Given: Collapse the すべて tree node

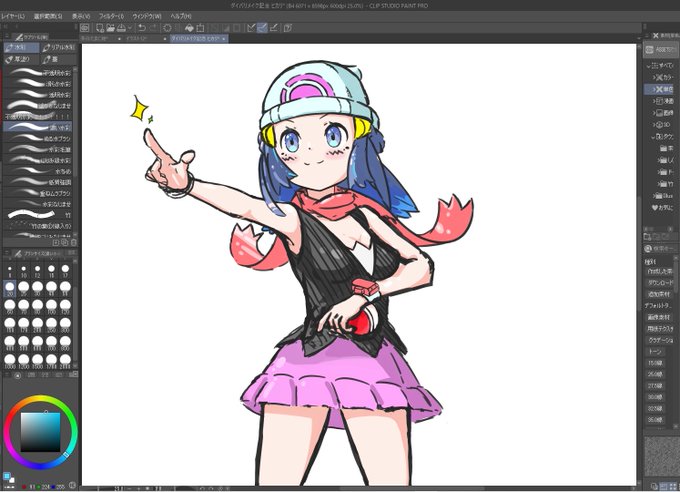Looking at the screenshot, I should [x=649, y=66].
